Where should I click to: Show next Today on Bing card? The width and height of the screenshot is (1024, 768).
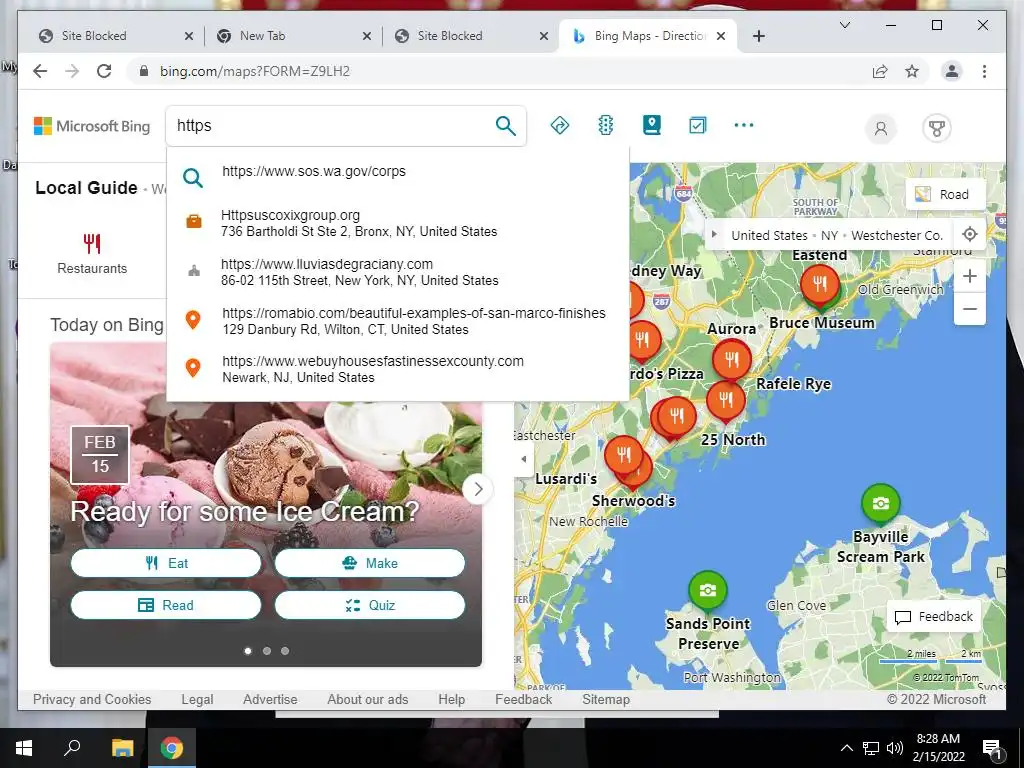point(478,488)
